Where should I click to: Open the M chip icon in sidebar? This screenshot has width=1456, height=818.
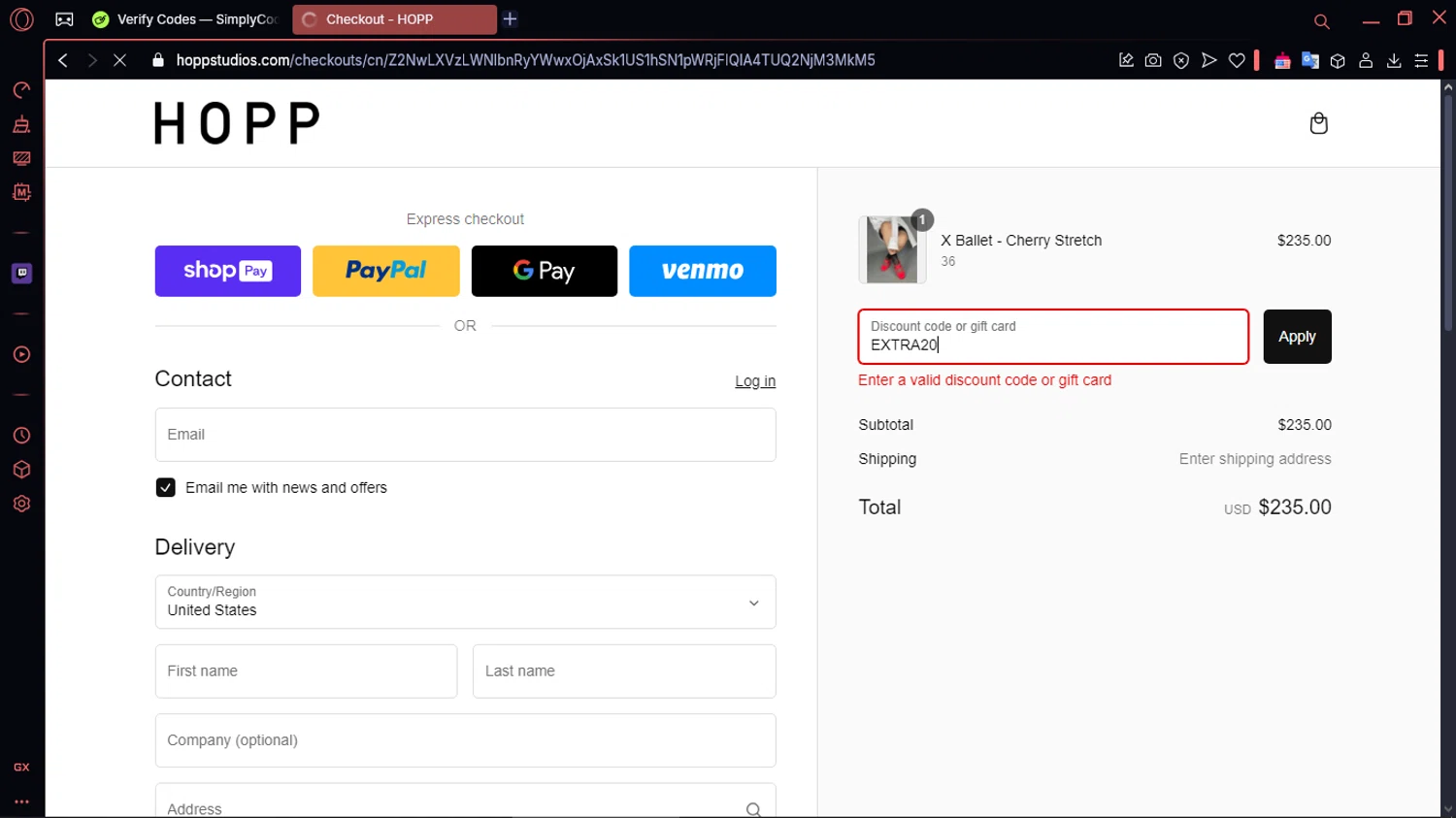pos(21,192)
